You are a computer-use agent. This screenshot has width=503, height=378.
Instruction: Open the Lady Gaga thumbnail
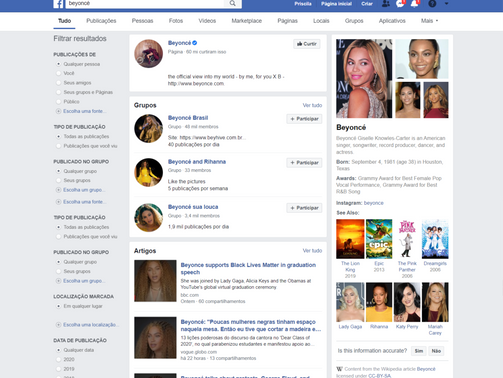pyautogui.click(x=350, y=302)
